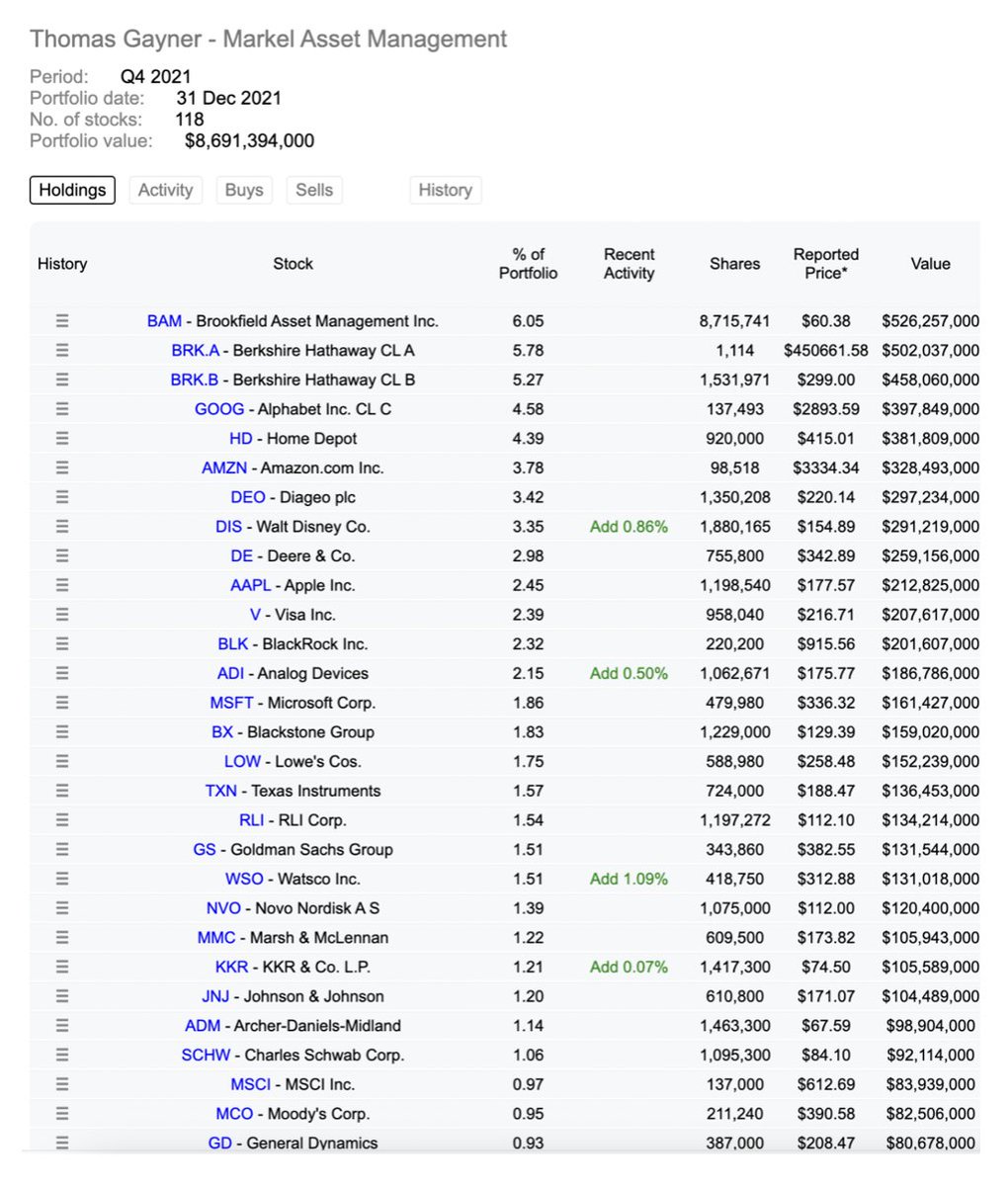
Task: Select reported price $450661.58 cell
Action: (x=826, y=351)
